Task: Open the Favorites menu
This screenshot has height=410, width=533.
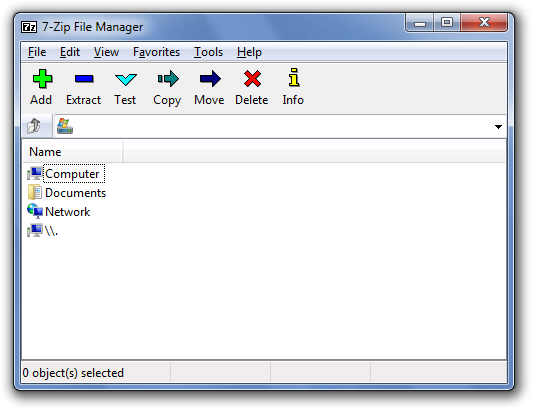Action: [156, 52]
